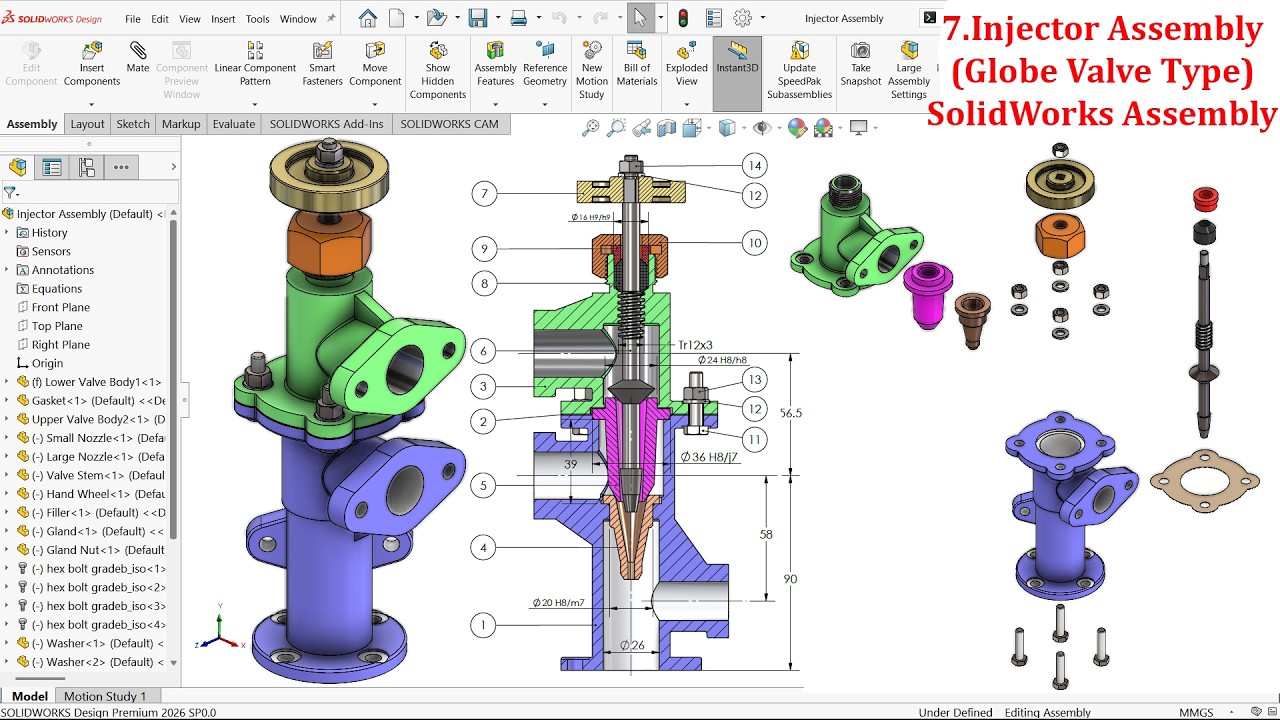Open the Options gear settings
The image size is (1280, 720).
pyautogui.click(x=742, y=18)
